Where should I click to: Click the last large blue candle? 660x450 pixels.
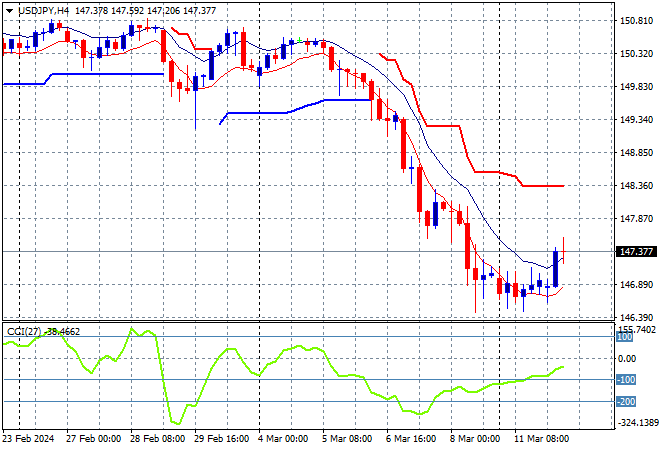(x=555, y=268)
